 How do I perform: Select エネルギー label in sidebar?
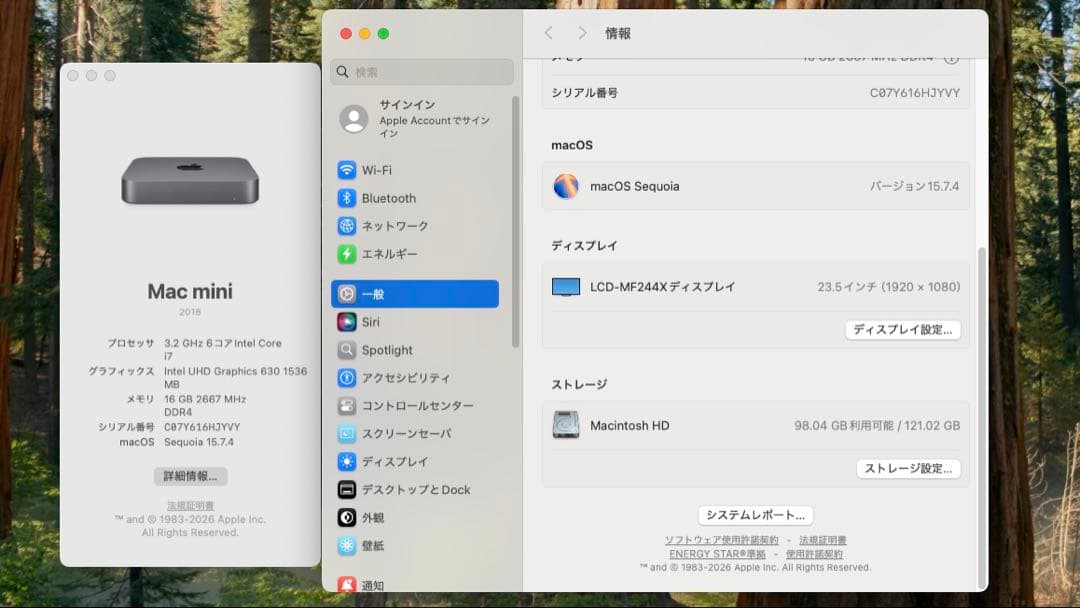pos(390,254)
